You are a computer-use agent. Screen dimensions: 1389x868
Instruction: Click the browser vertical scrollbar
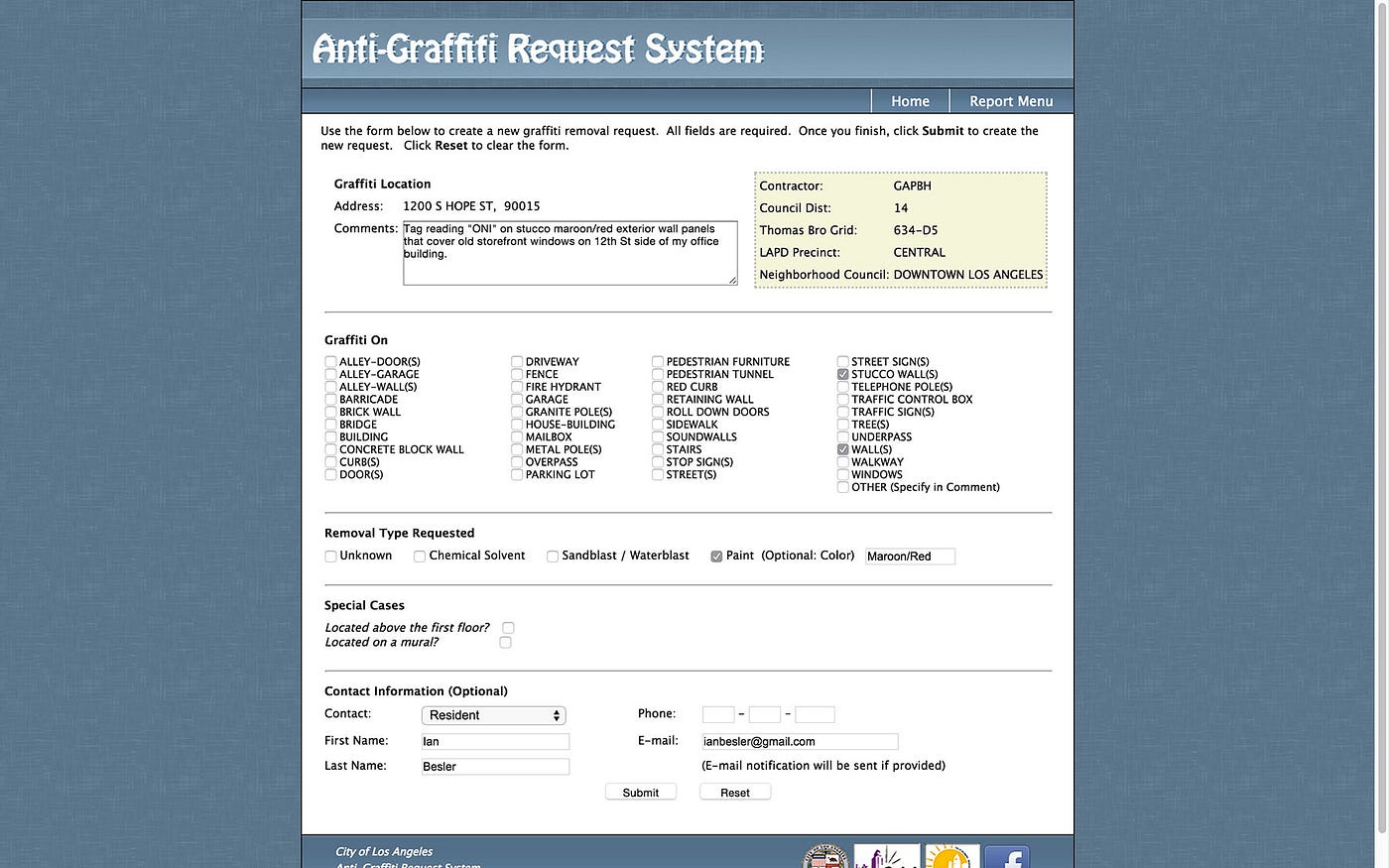(1381, 417)
